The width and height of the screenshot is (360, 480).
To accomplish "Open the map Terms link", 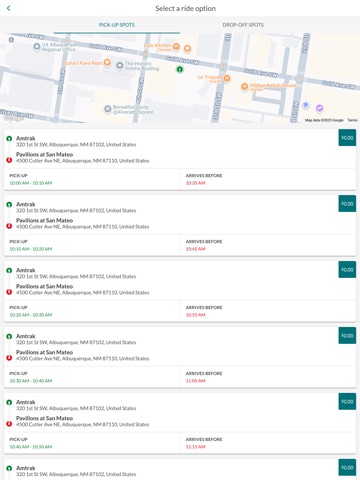I will (x=352, y=120).
